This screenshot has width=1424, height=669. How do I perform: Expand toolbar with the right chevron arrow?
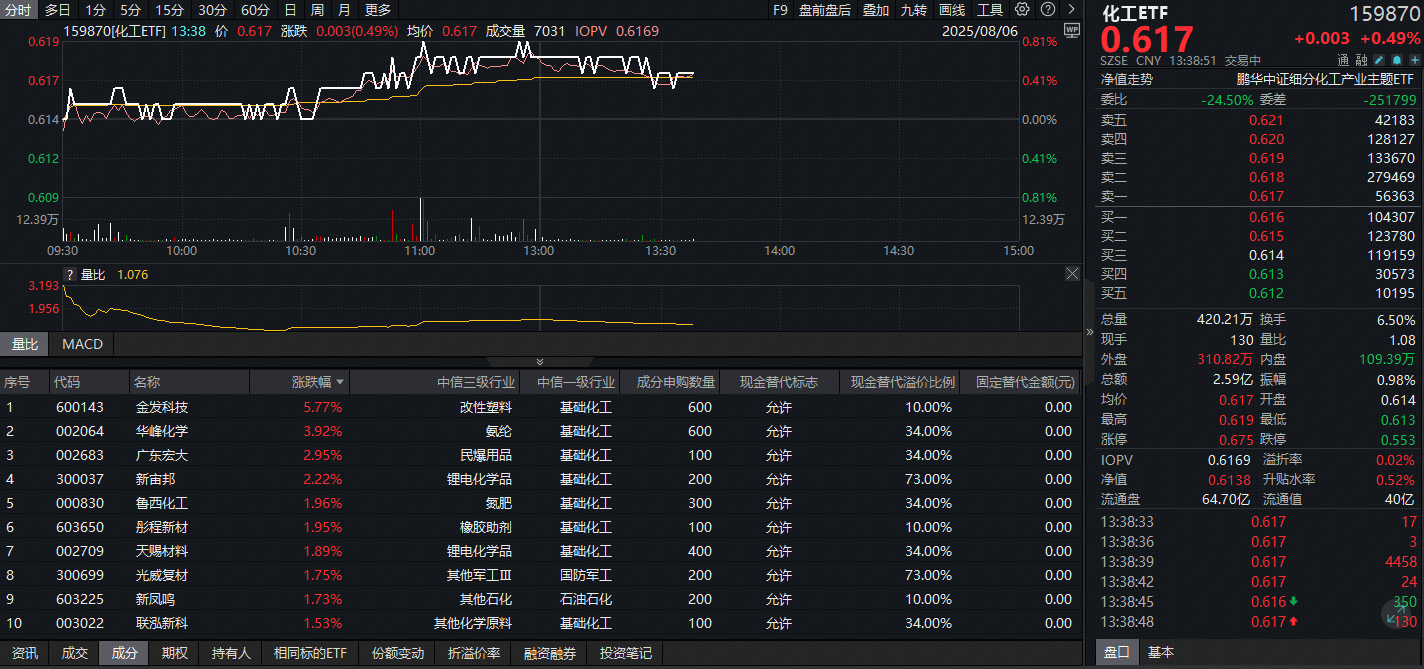pos(1070,9)
